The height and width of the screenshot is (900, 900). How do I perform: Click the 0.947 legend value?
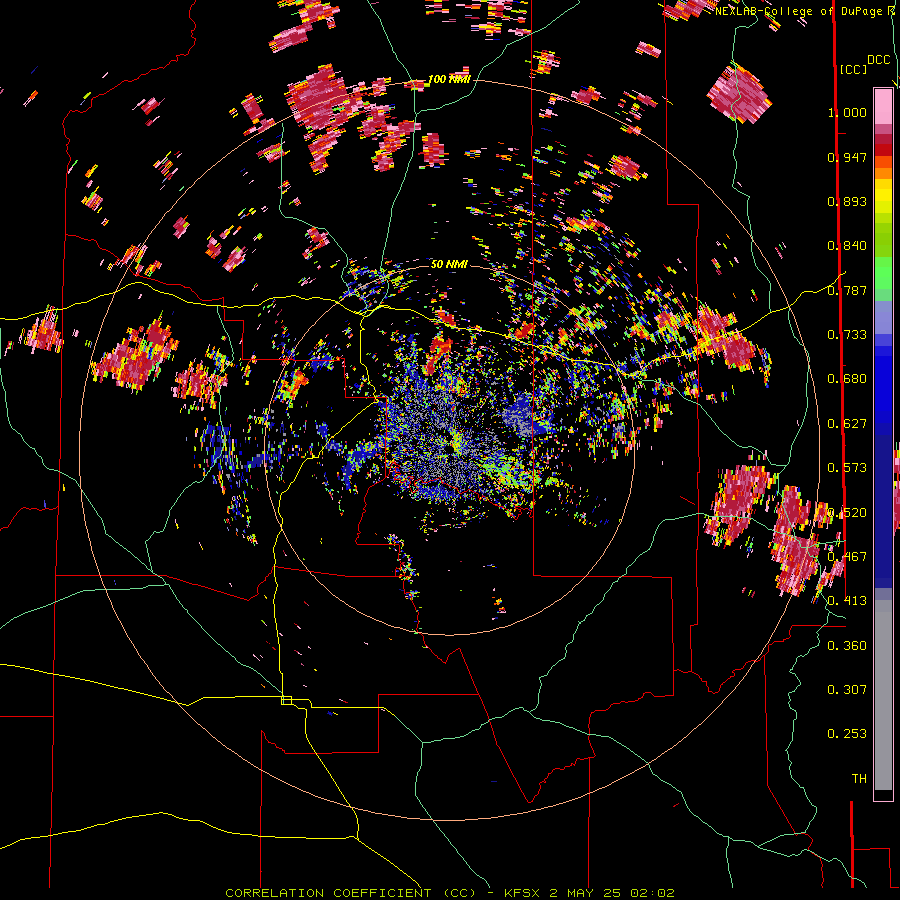(x=847, y=157)
